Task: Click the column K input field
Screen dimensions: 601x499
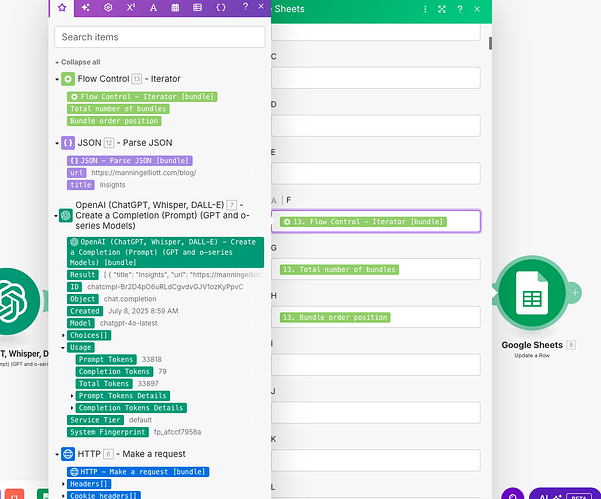Action: 376,460
